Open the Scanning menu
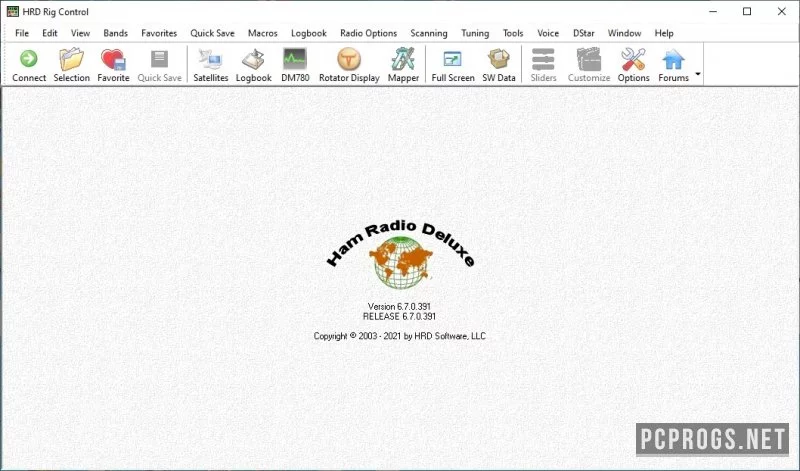This screenshot has height=471, width=800. point(429,33)
